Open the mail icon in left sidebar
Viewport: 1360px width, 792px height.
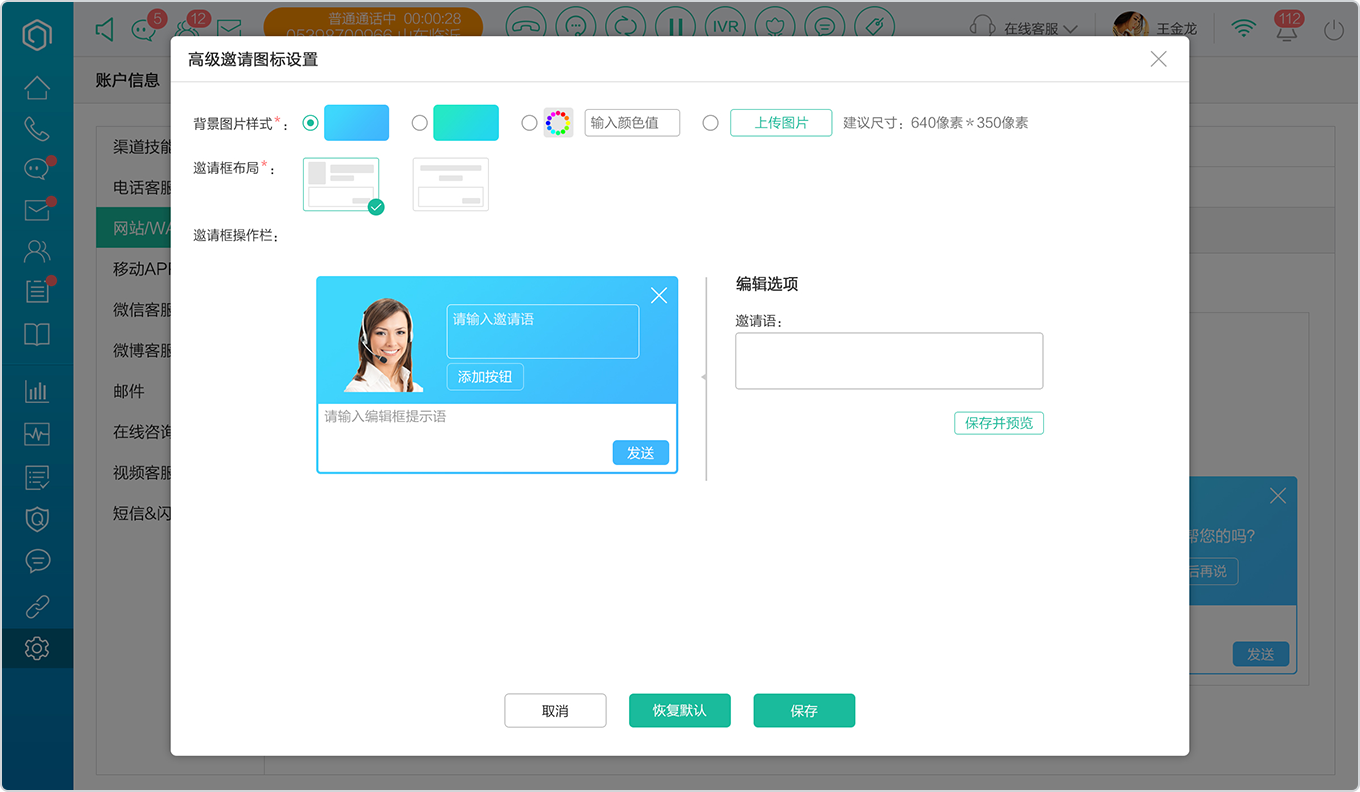tap(37, 210)
